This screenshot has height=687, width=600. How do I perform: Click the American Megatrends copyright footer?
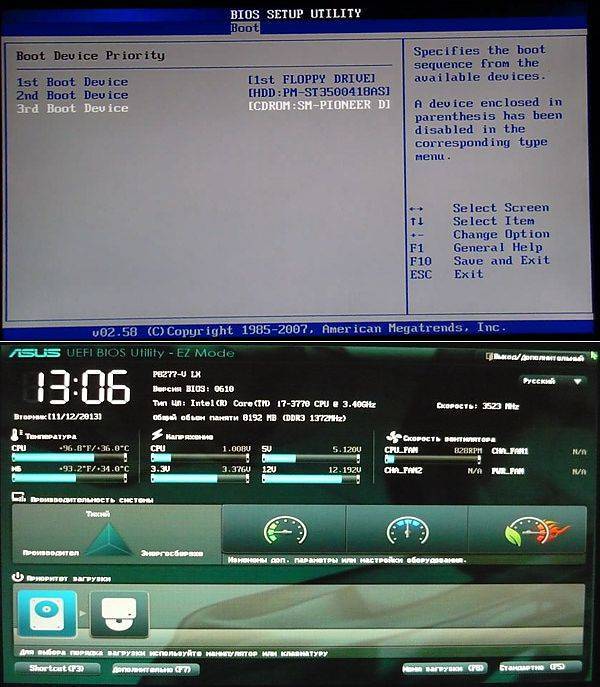[299, 329]
